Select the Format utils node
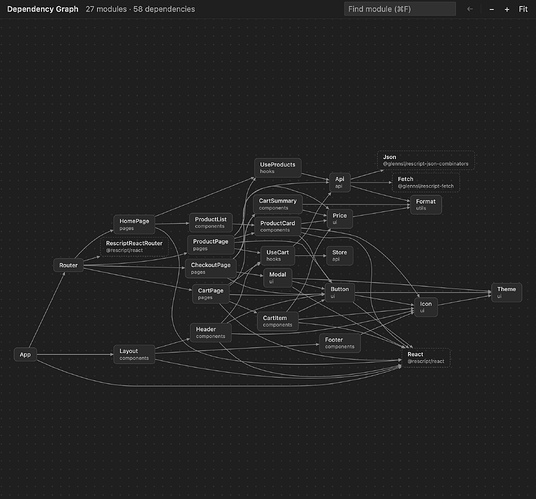Screen dimensions: 536x499 coord(426,205)
